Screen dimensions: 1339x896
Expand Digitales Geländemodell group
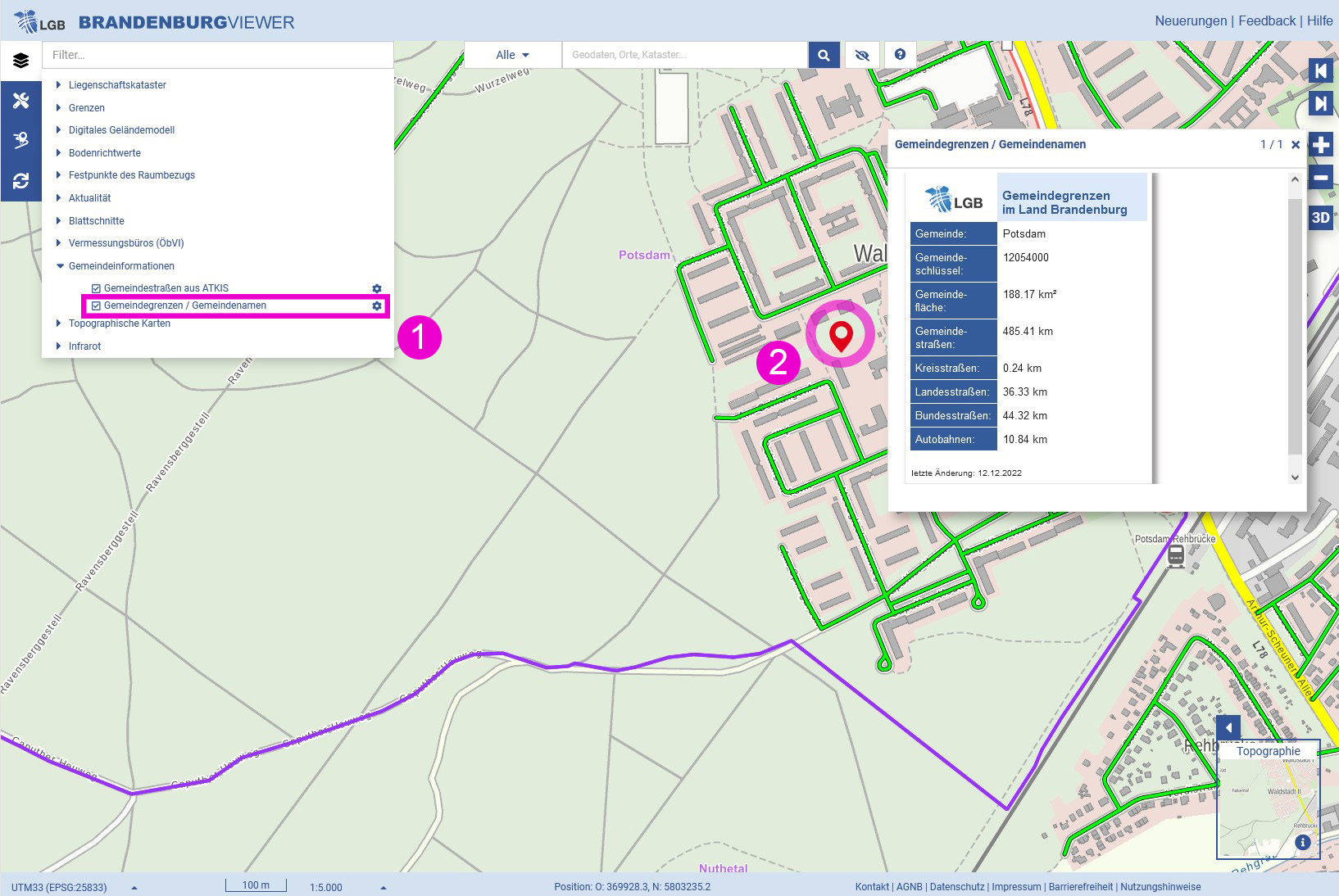(58, 130)
